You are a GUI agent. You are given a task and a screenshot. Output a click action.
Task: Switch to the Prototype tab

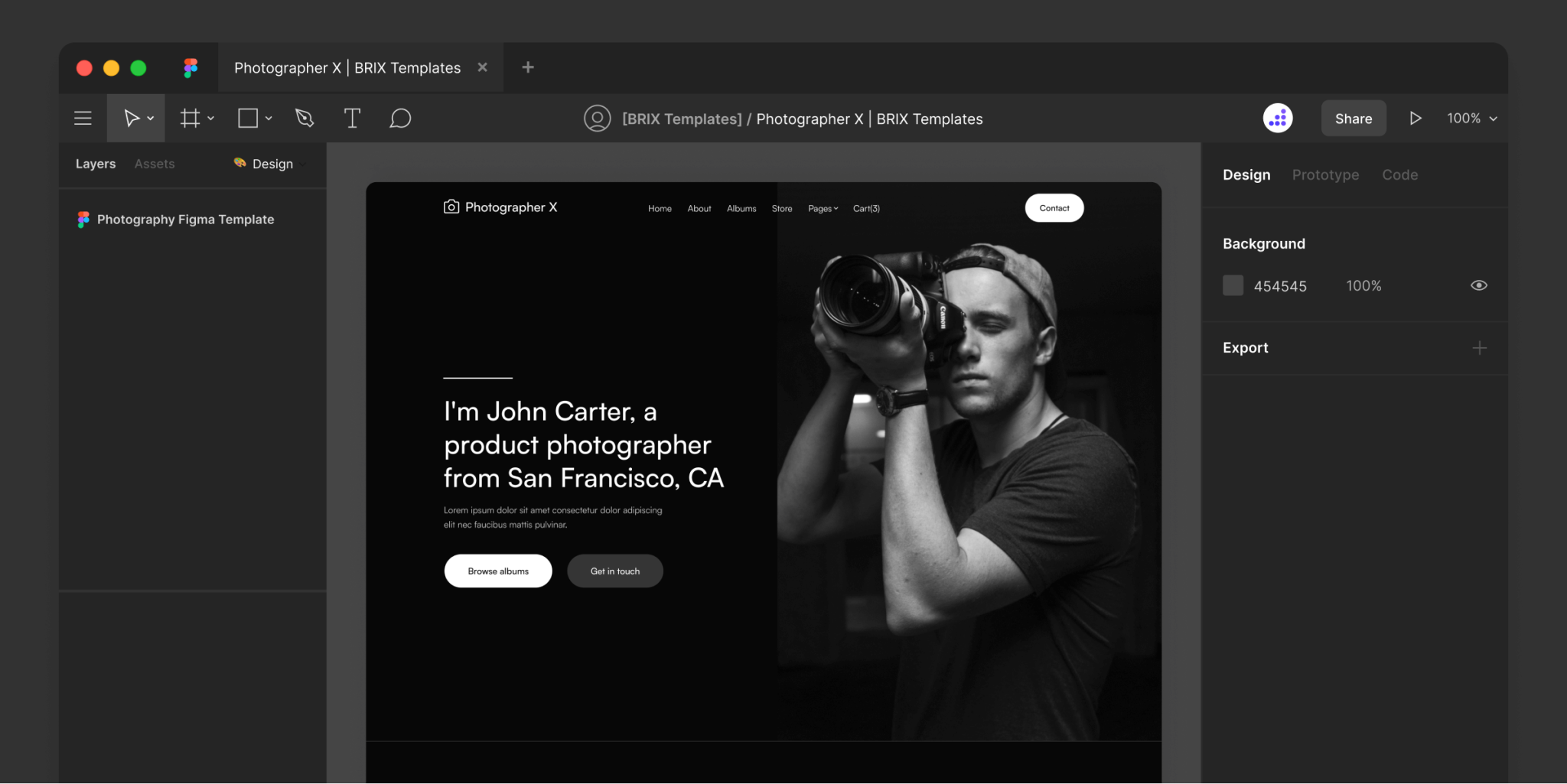click(x=1325, y=174)
